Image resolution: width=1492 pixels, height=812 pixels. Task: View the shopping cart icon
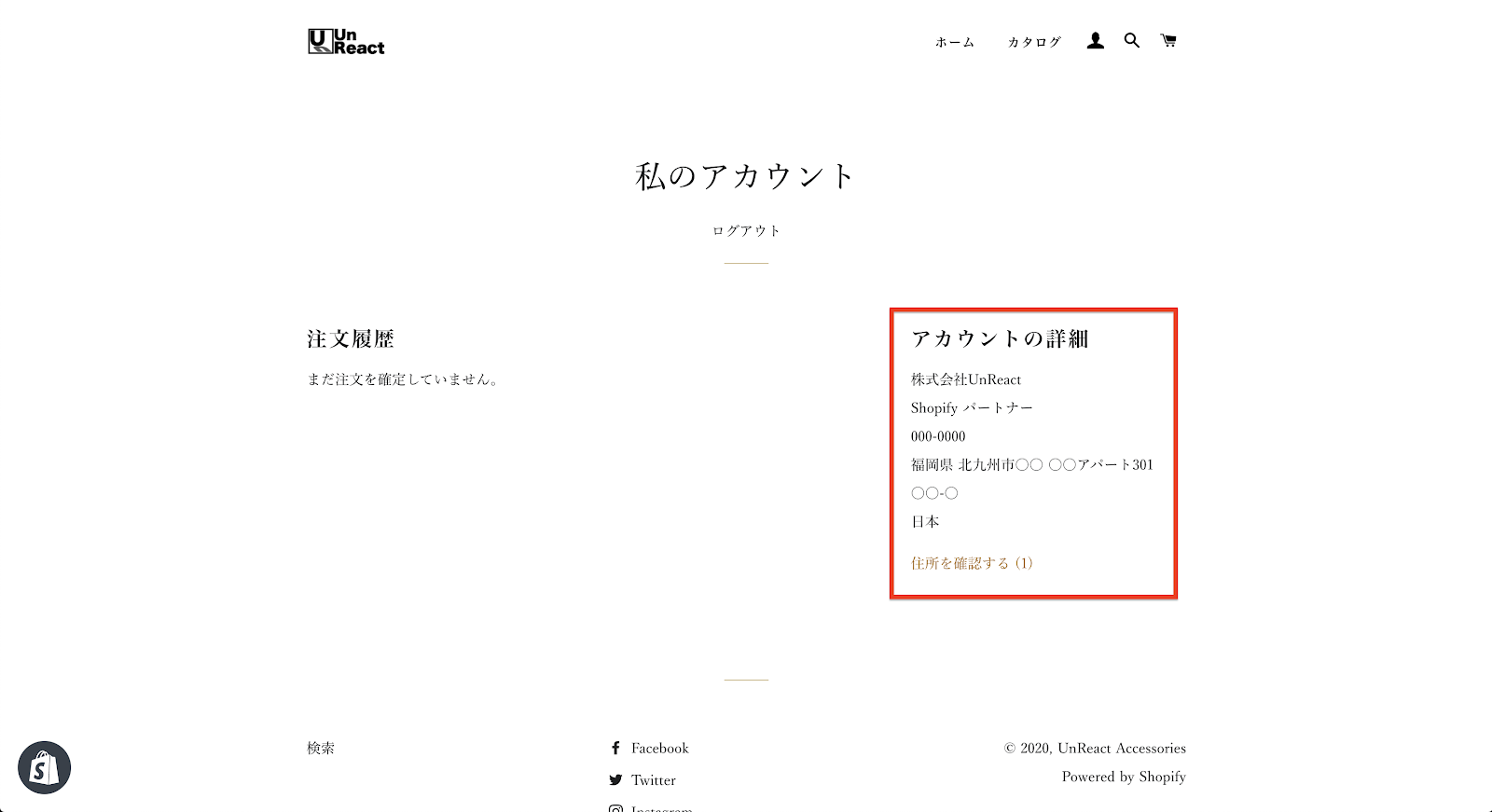(1167, 41)
